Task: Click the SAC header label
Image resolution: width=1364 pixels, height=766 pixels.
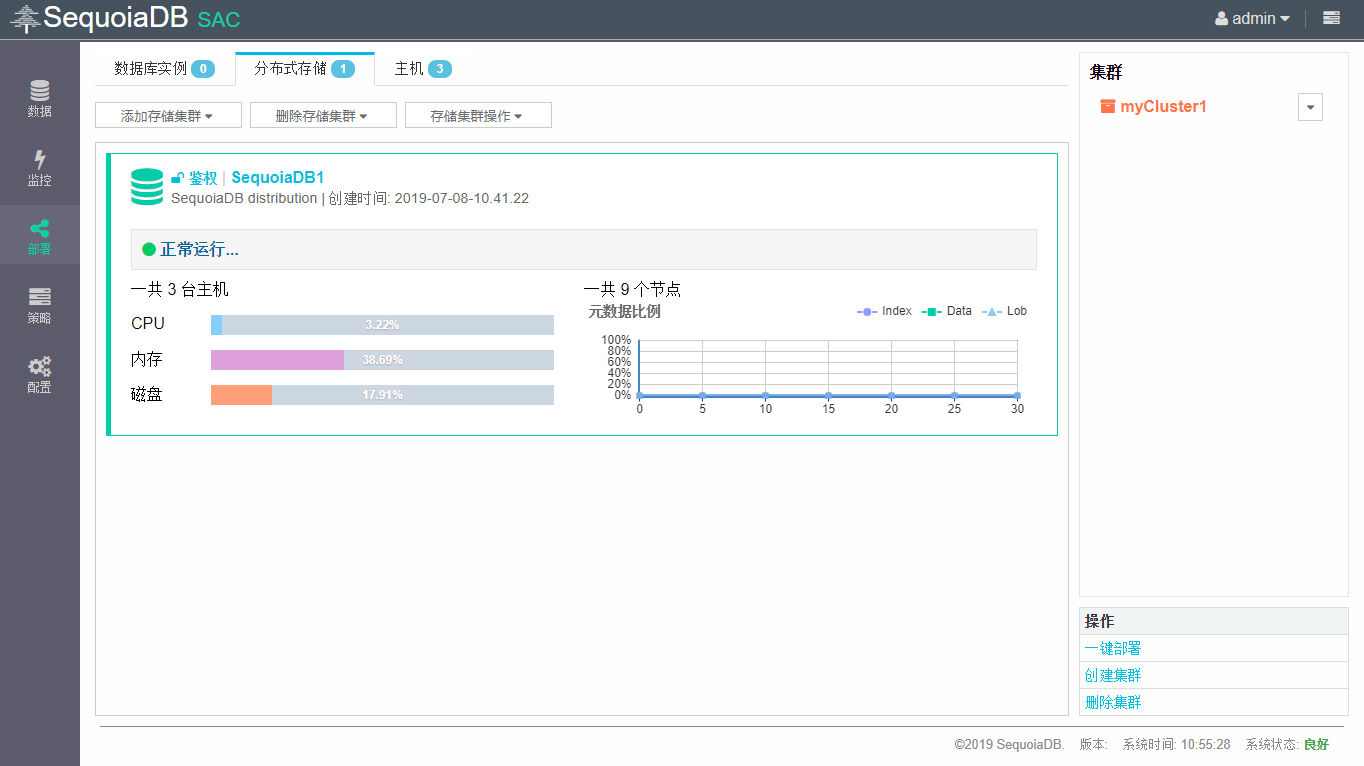Action: (x=219, y=20)
